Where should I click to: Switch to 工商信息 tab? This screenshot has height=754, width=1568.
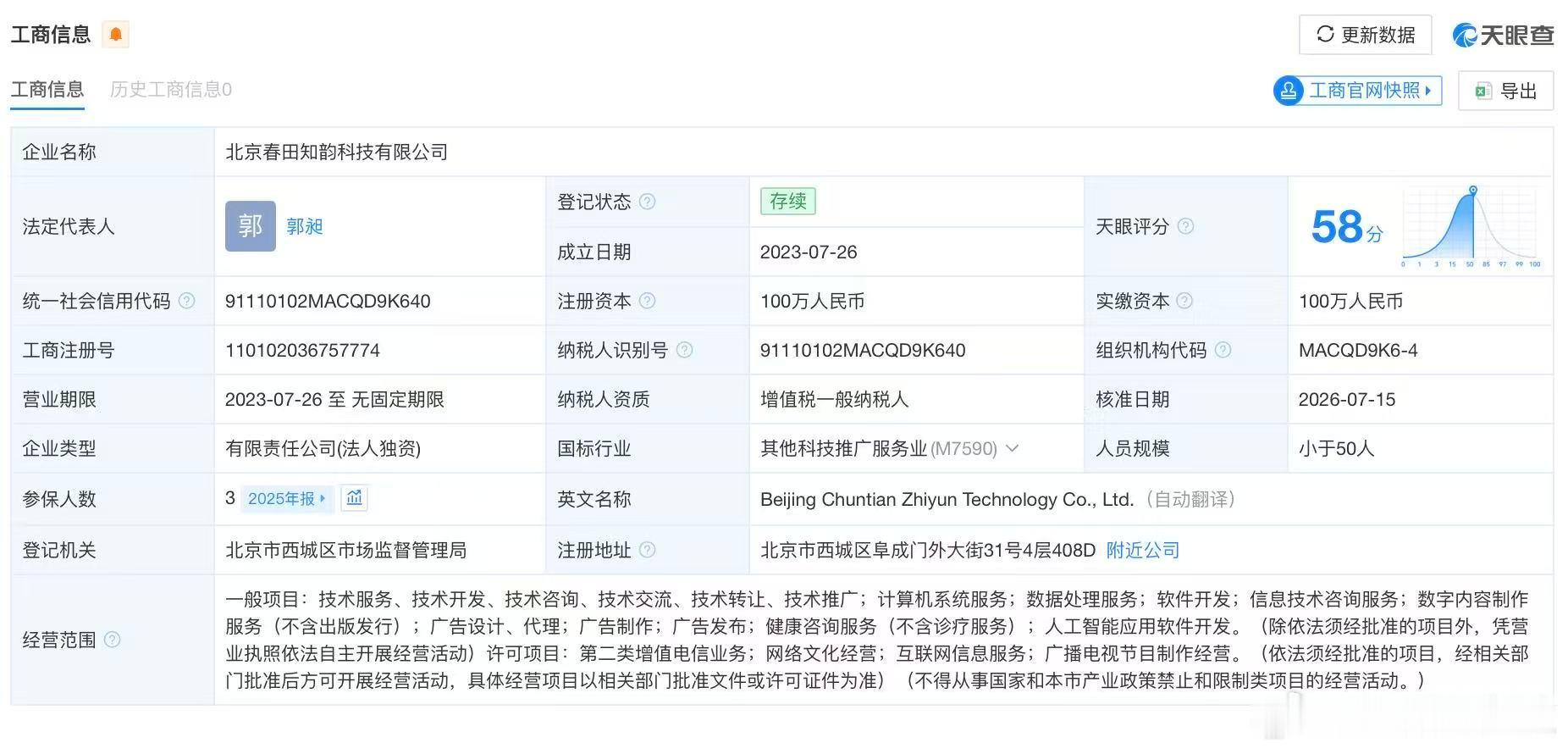[x=47, y=90]
